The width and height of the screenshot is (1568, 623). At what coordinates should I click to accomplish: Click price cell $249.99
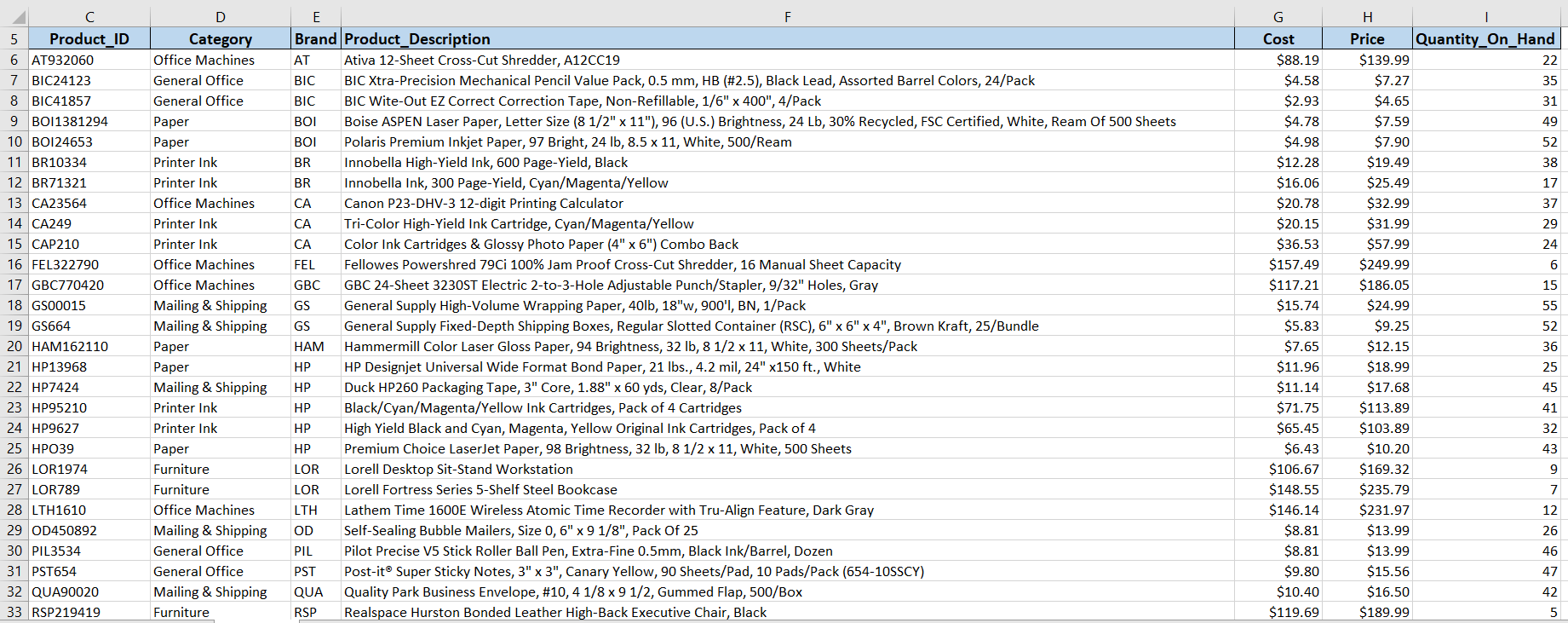tap(1367, 264)
